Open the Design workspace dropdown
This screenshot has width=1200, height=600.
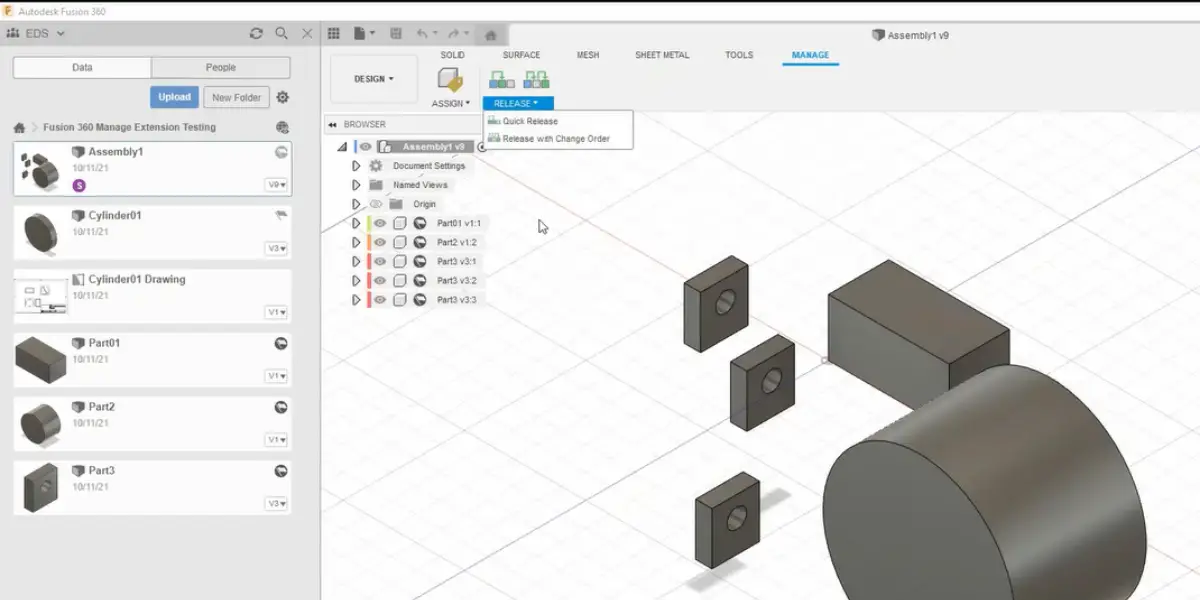click(374, 79)
